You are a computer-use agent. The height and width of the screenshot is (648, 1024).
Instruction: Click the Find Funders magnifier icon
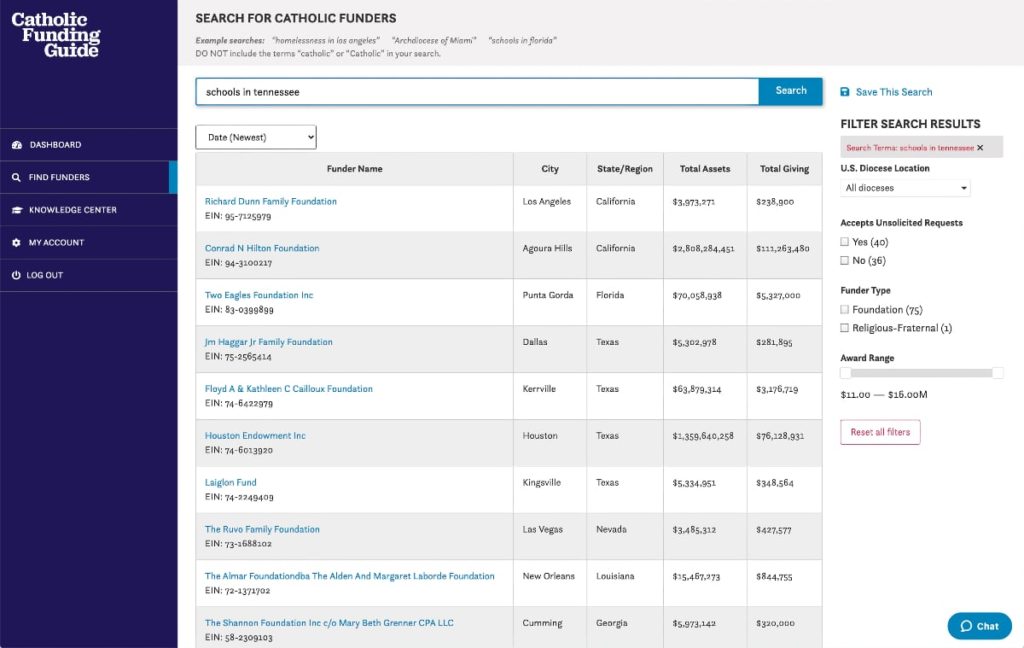(16, 178)
